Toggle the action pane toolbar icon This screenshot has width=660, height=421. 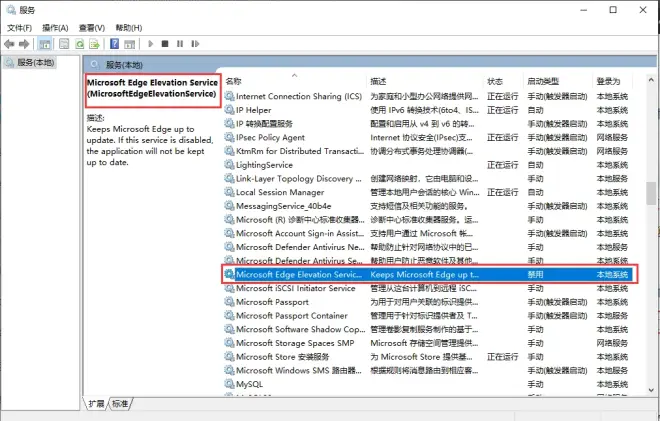click(130, 44)
